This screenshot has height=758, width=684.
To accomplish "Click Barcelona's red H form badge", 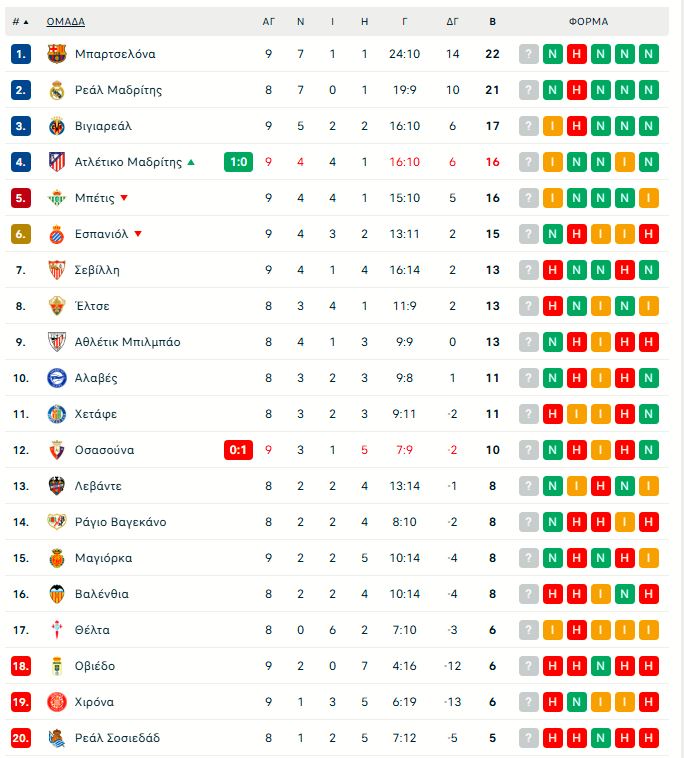I will click(577, 54).
